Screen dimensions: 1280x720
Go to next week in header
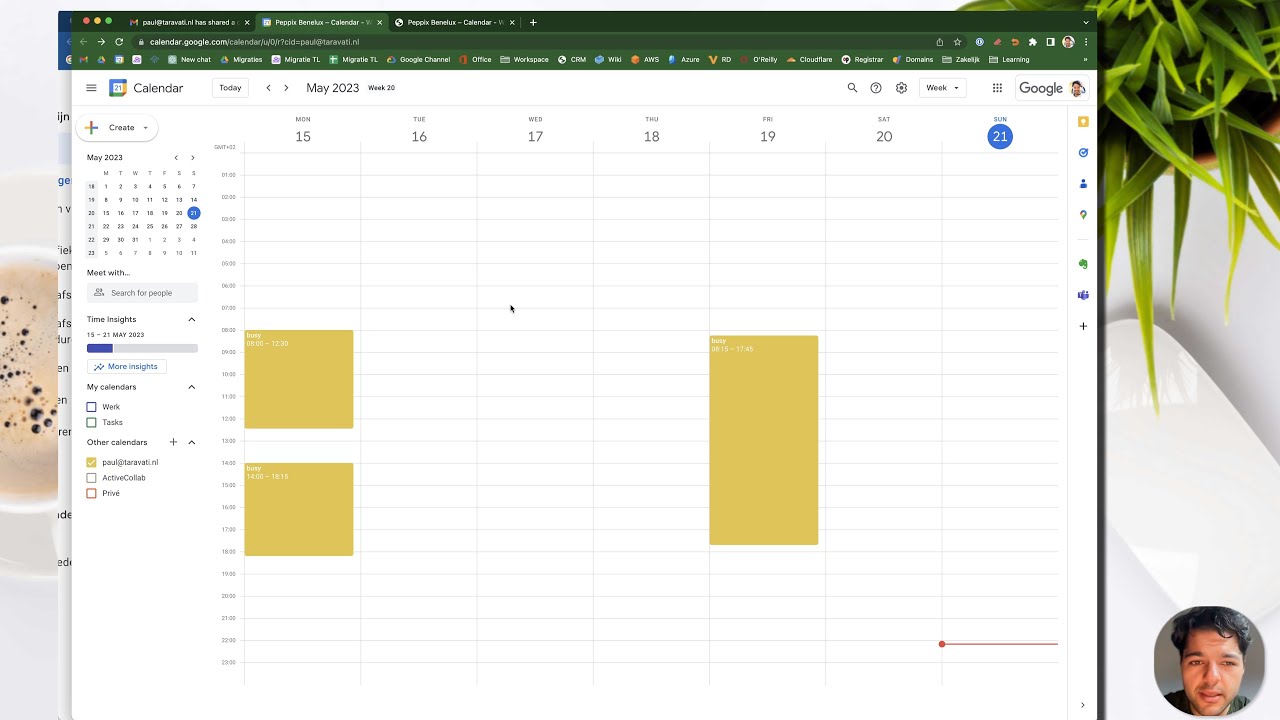coord(286,88)
